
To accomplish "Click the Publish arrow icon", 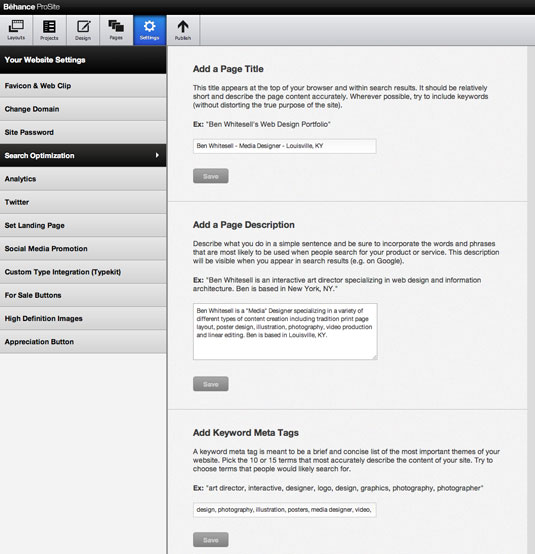I will click(183, 30).
